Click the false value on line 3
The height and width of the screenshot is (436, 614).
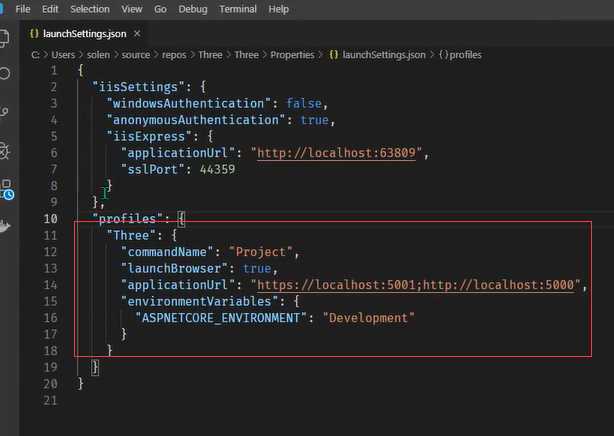click(x=304, y=103)
